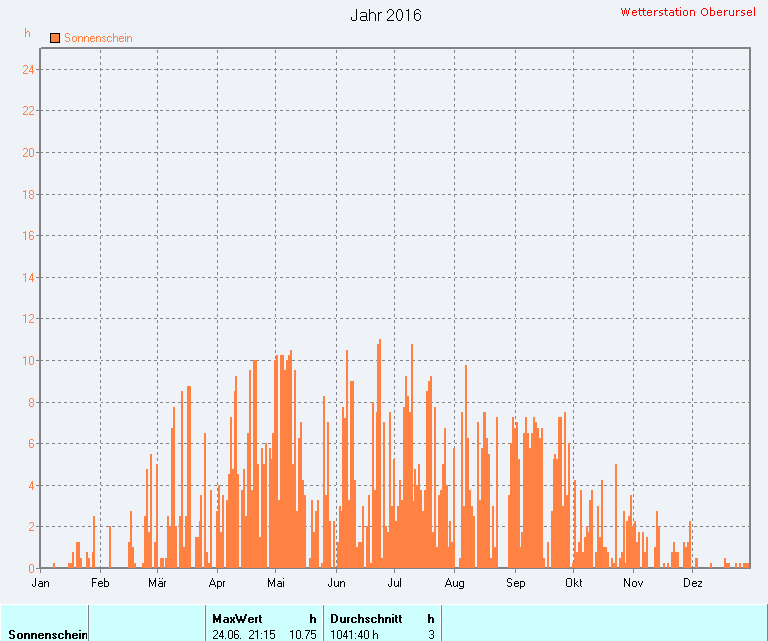768x641 pixels.
Task: Click the '24.06. 21:15' max date cell
Action: [x=244, y=635]
